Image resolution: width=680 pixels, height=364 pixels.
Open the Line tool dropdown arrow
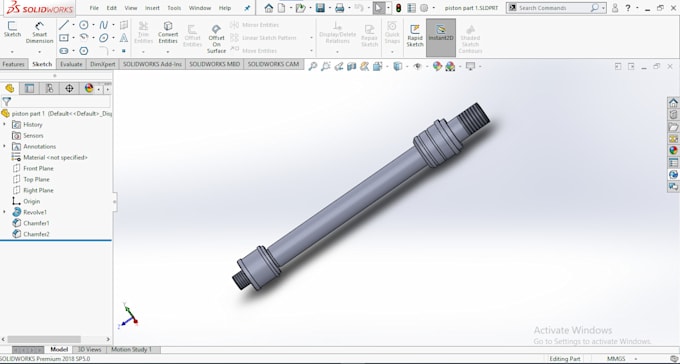pyautogui.click(x=73, y=25)
